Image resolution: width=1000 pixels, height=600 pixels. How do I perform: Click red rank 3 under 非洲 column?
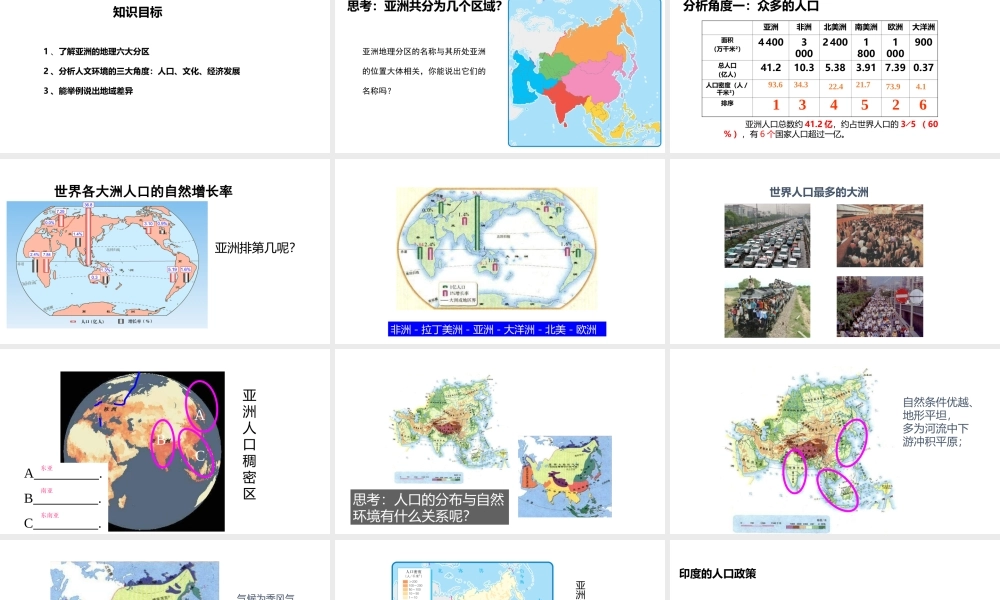[x=802, y=105]
